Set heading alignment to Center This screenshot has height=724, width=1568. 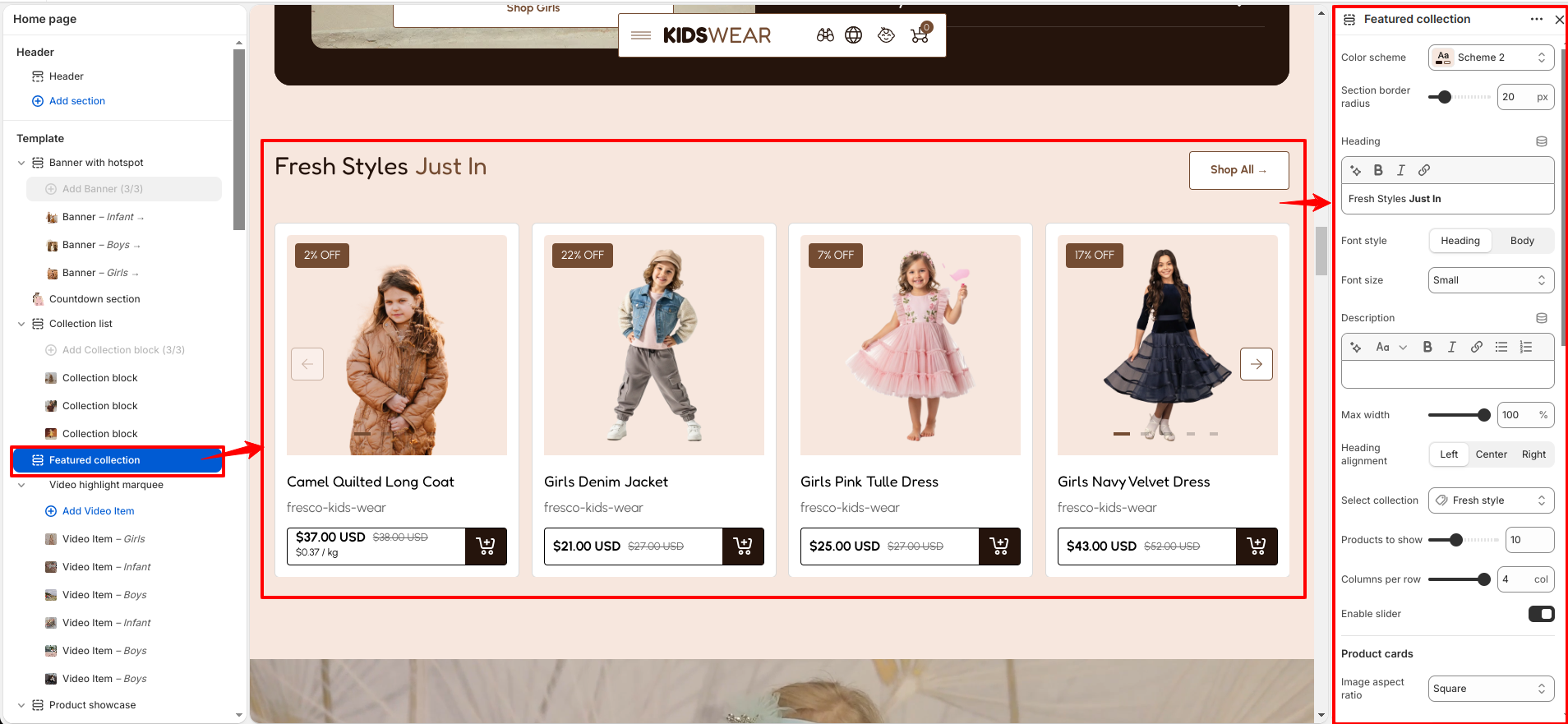pyautogui.click(x=1491, y=454)
